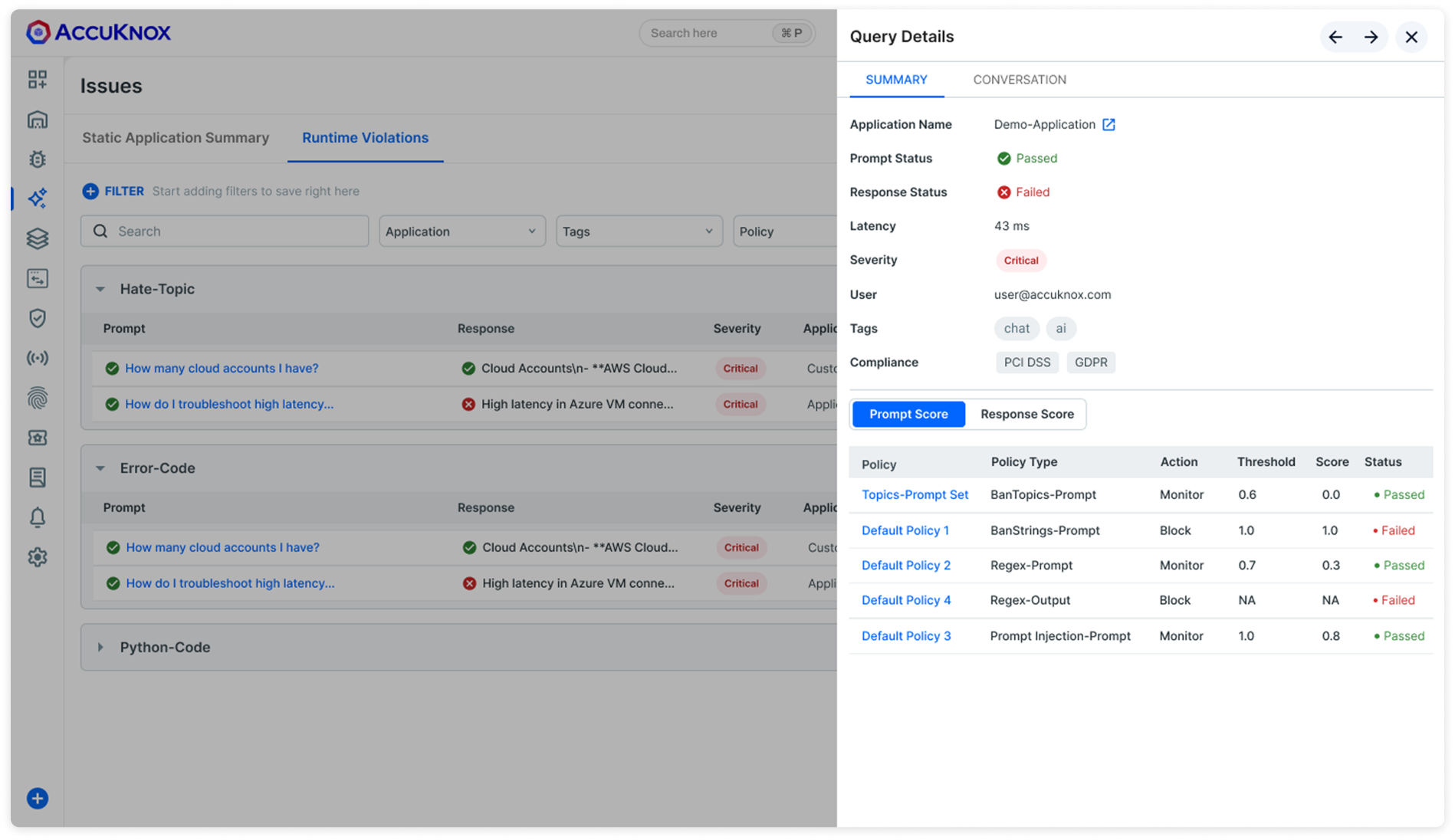Switch to Static Application Summary tab
Image resolution: width=1455 pixels, height=840 pixels.
175,138
